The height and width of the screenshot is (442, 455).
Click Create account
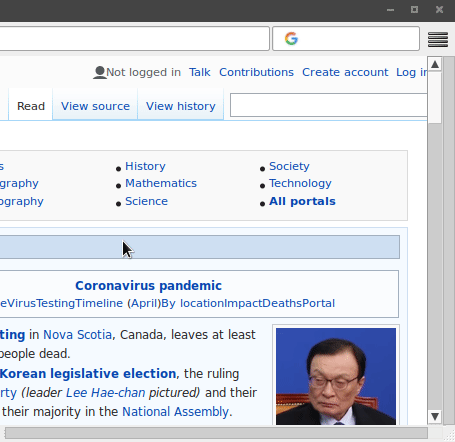click(x=345, y=72)
